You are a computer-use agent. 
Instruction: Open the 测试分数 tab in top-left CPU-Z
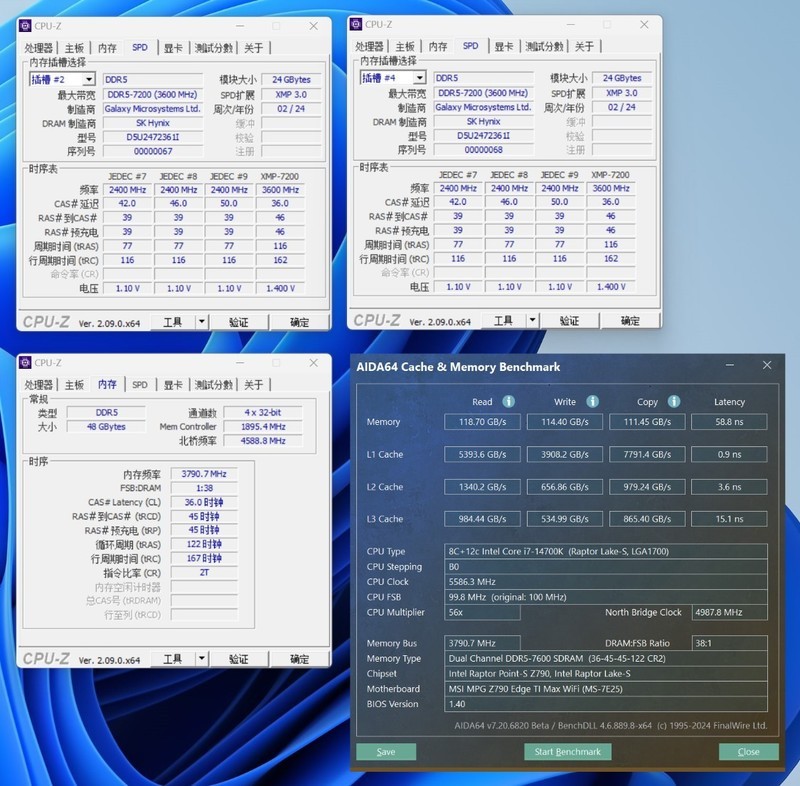pos(213,46)
